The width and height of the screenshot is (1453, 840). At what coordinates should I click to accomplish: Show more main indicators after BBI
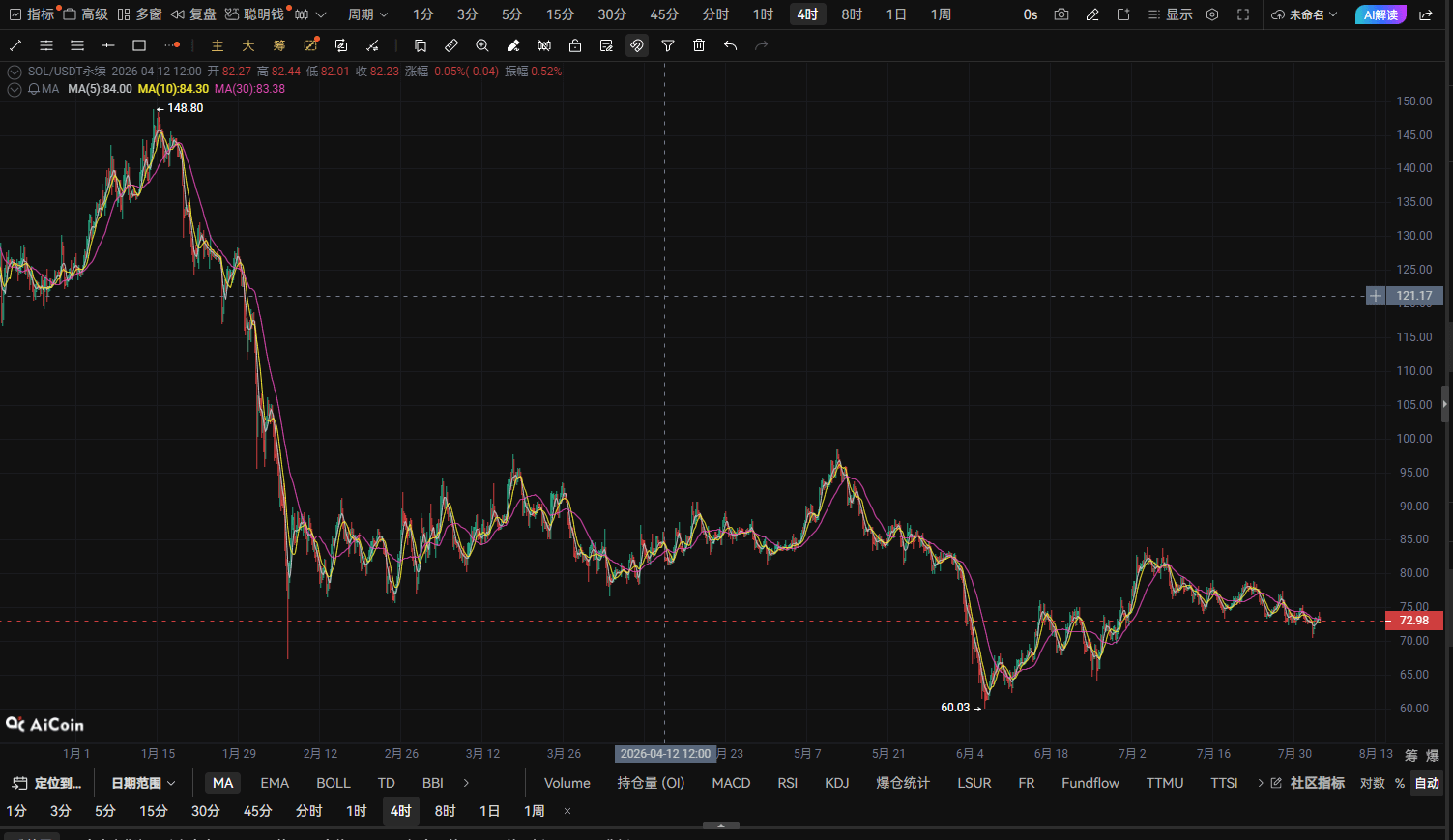[466, 783]
